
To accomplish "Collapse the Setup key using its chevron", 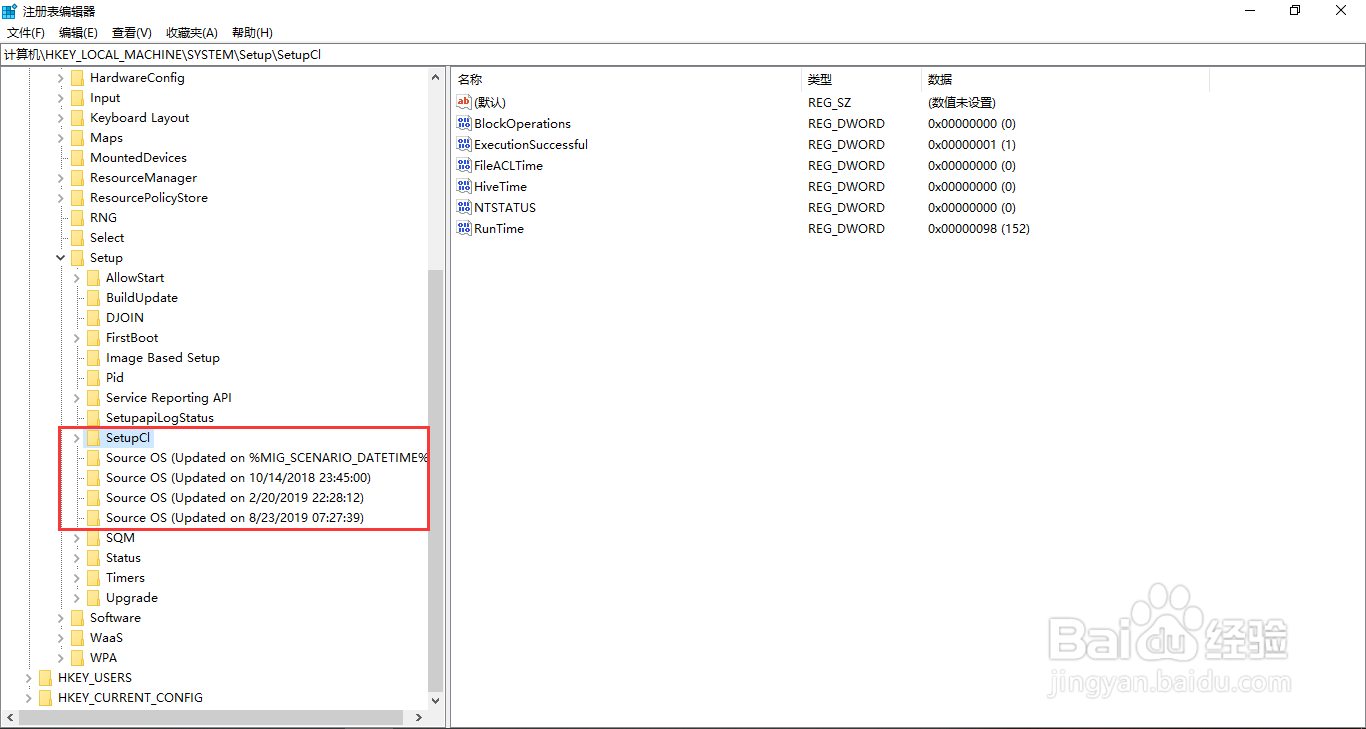I will pos(60,257).
